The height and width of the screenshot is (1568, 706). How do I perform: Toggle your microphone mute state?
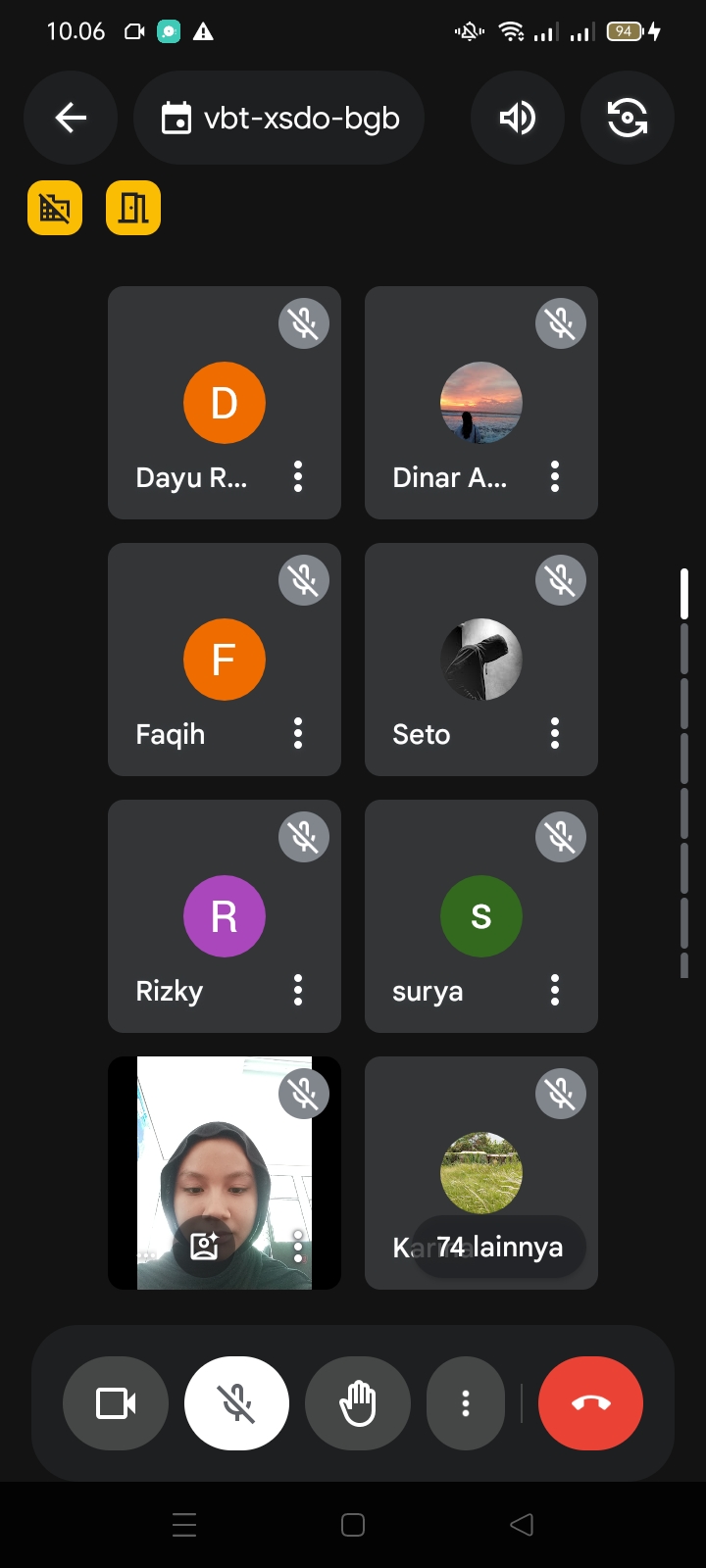(x=237, y=1403)
